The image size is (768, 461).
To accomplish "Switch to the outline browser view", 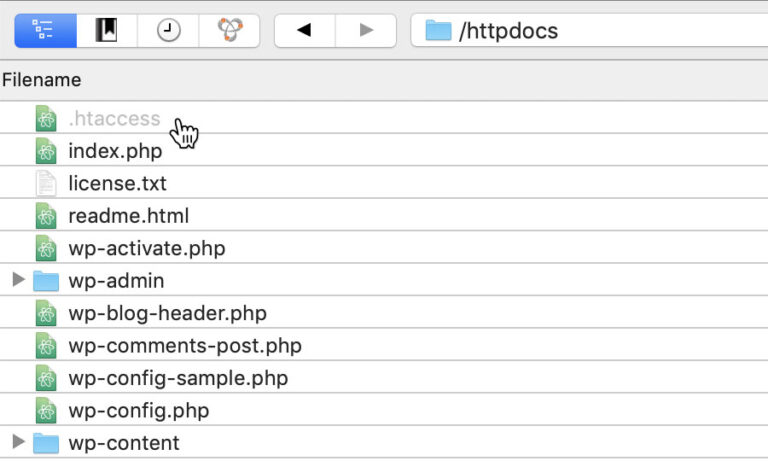I will [46, 30].
